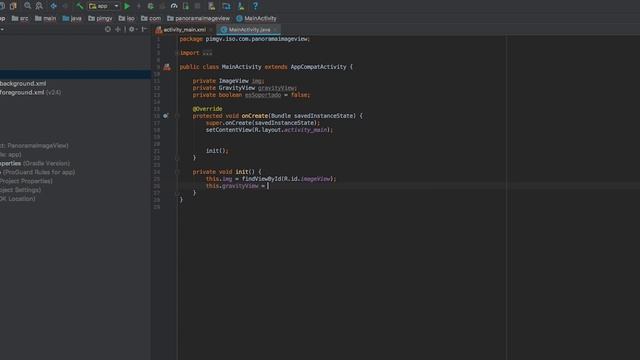Click the 'private boolean' field line
This screenshot has height=360, width=640.
click(251, 95)
